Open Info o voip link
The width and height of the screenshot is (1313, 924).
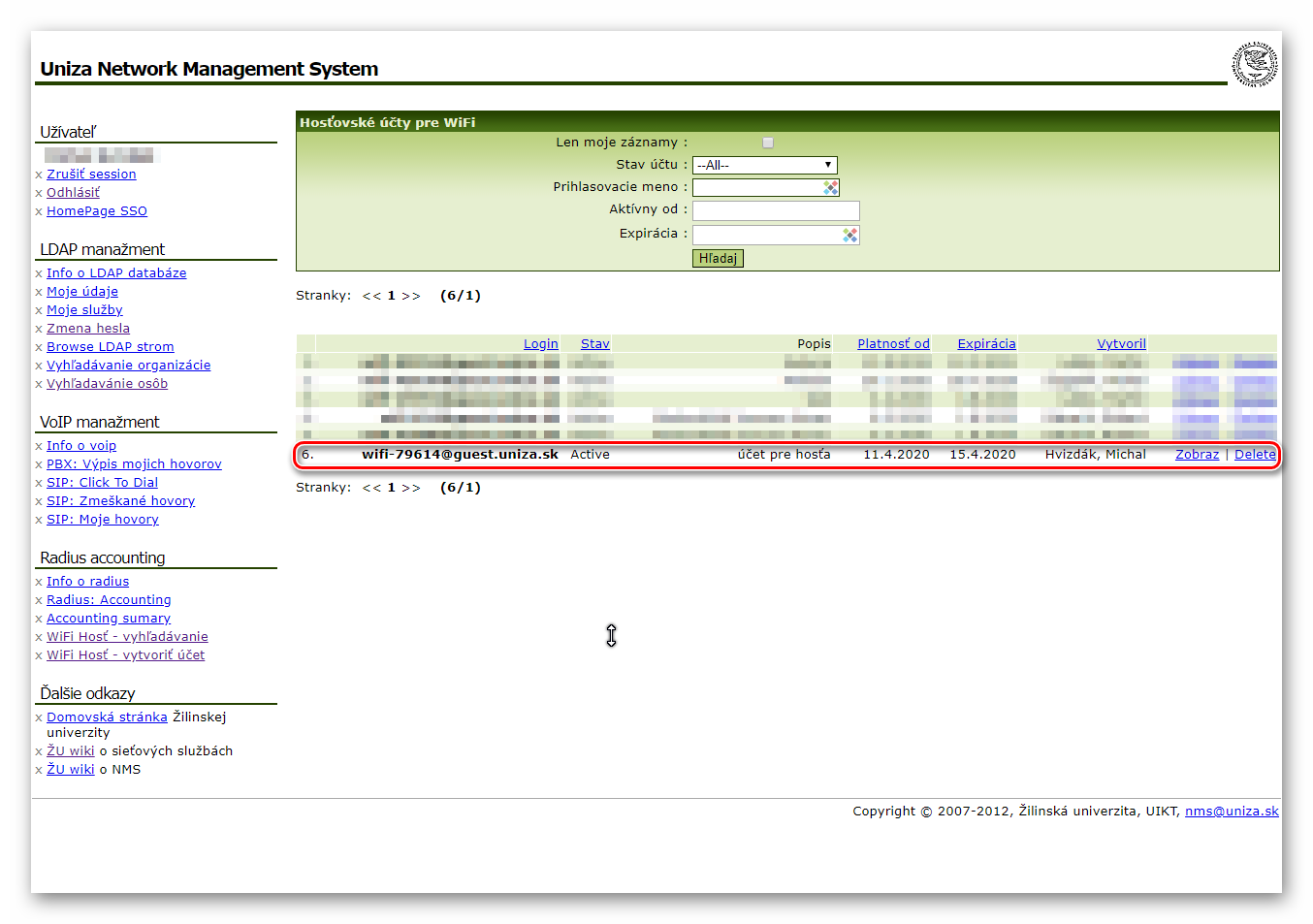coord(81,446)
